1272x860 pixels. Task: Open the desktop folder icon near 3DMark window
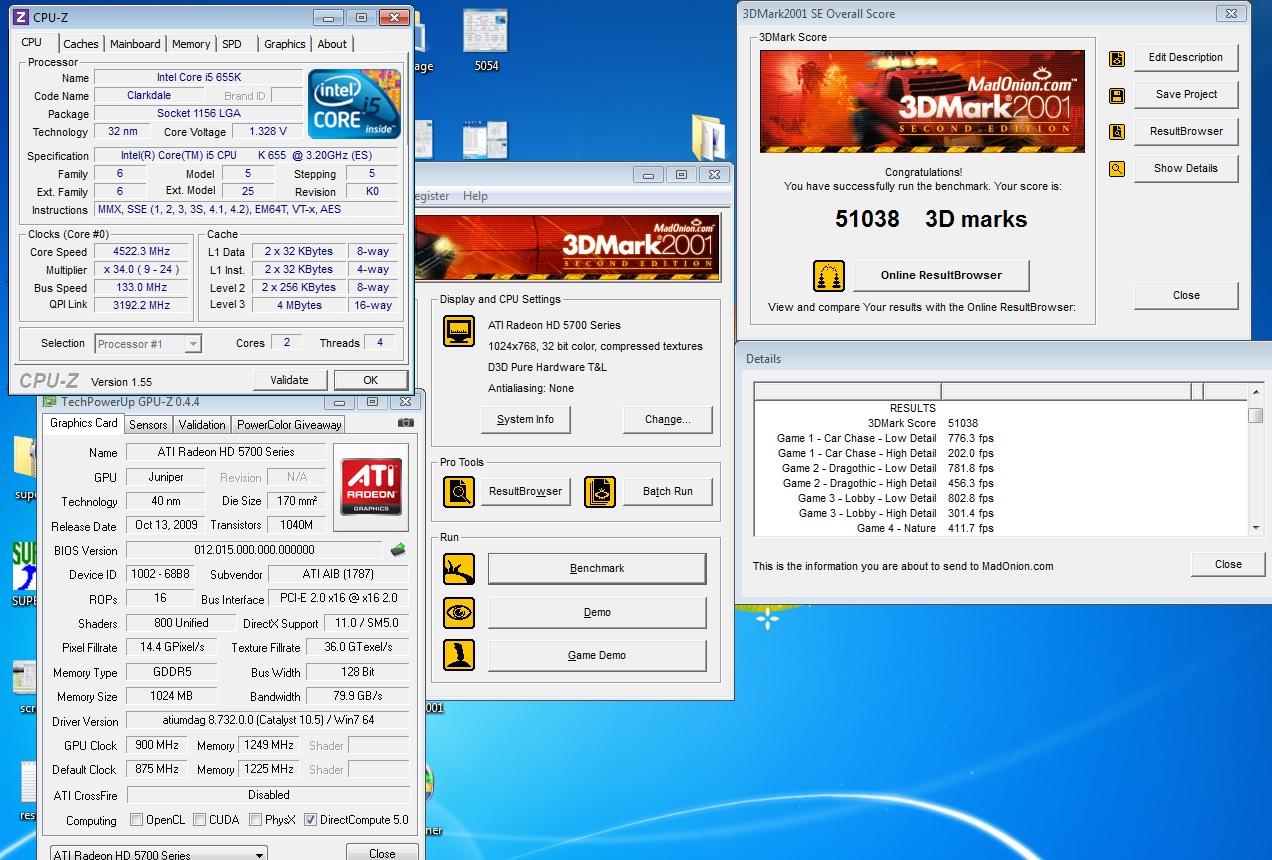[708, 138]
